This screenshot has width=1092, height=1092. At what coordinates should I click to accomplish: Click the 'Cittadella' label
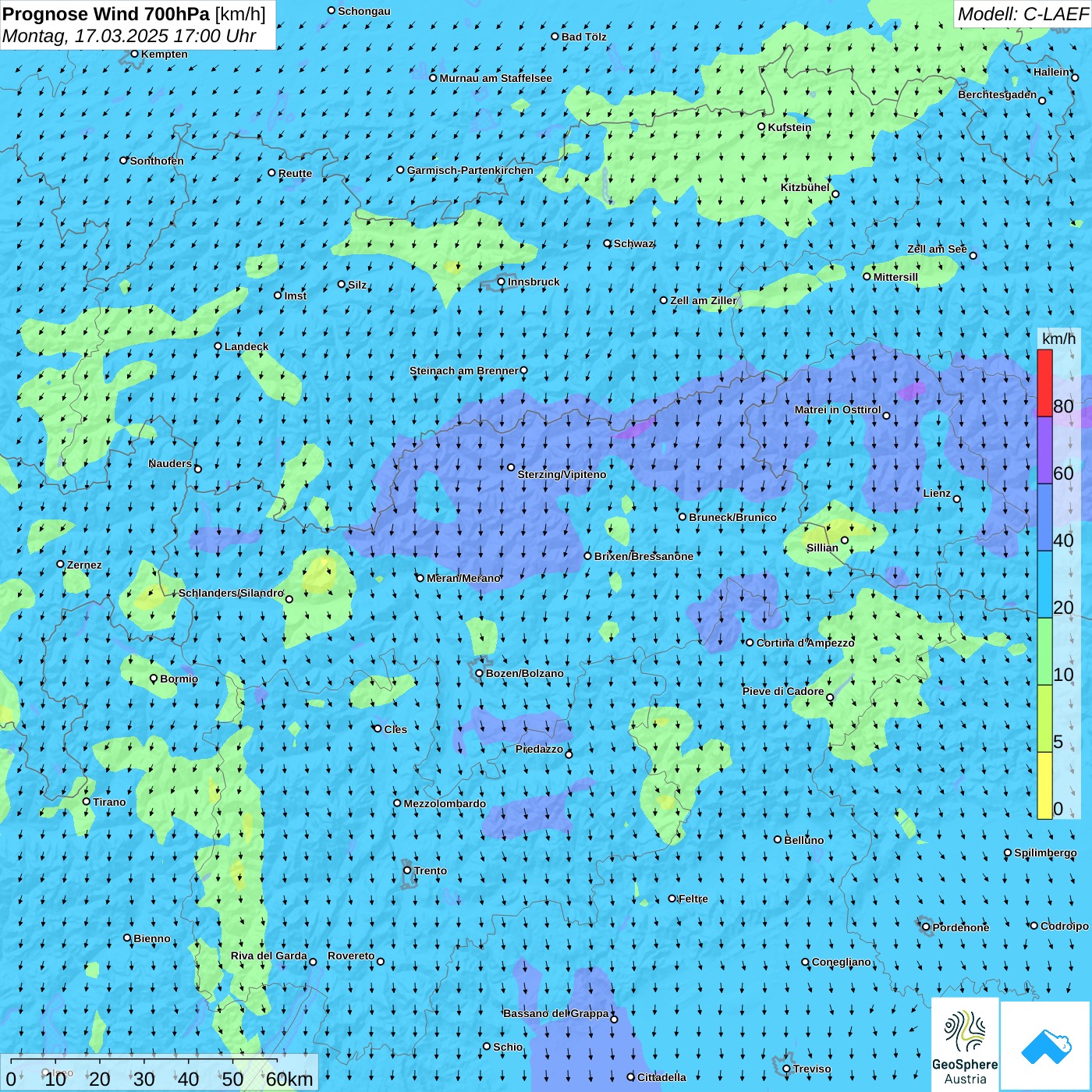pyautogui.click(x=661, y=1077)
